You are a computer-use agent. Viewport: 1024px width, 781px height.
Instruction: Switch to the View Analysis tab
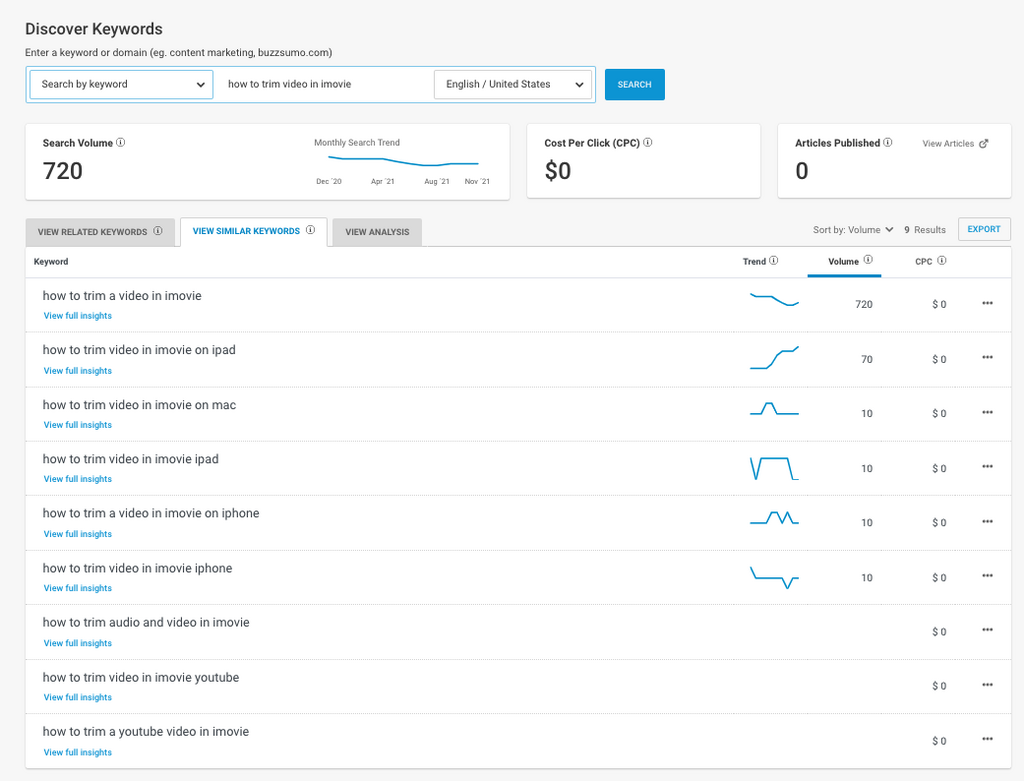377,232
